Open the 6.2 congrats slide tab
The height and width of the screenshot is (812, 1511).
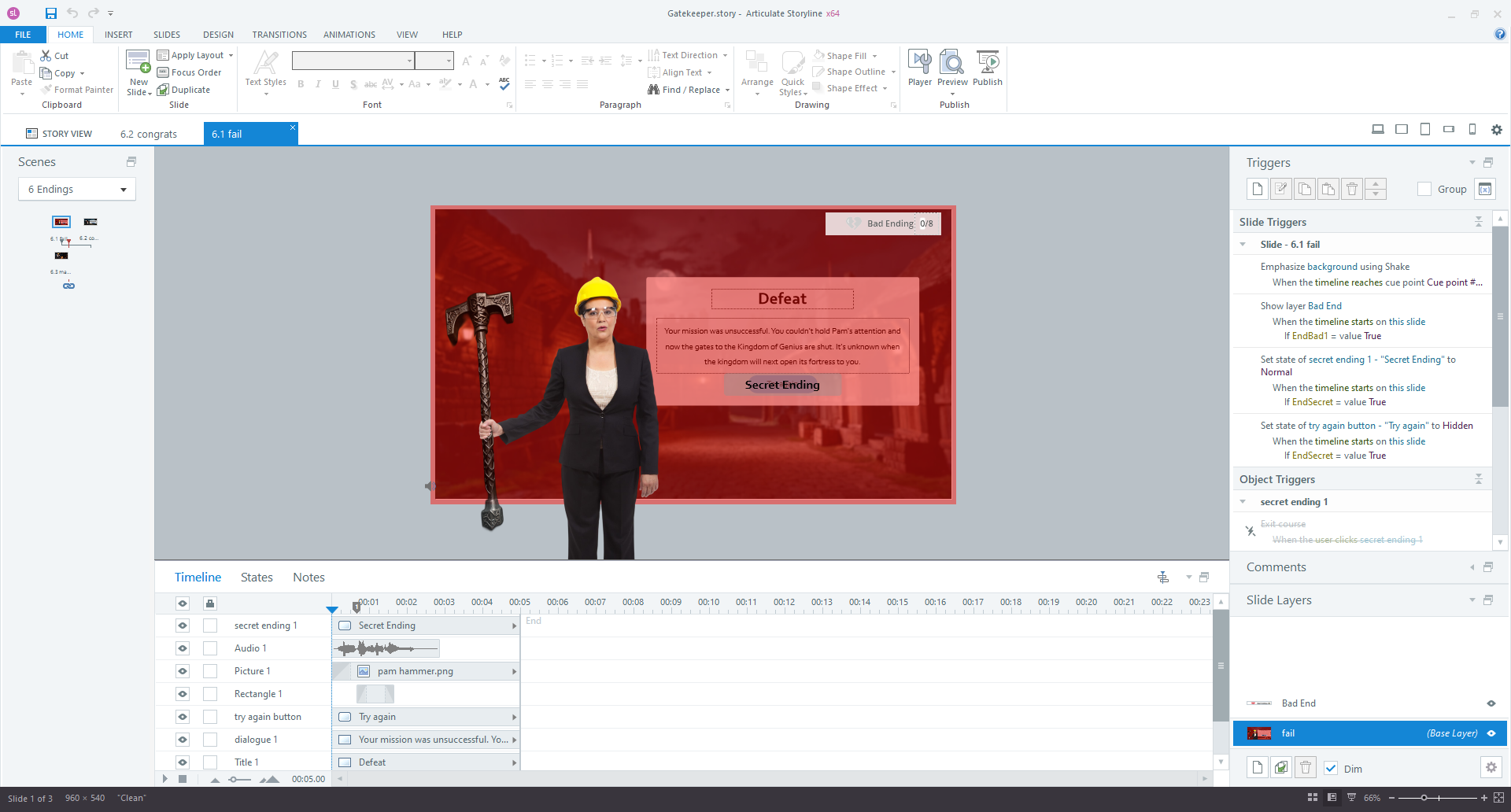click(149, 134)
